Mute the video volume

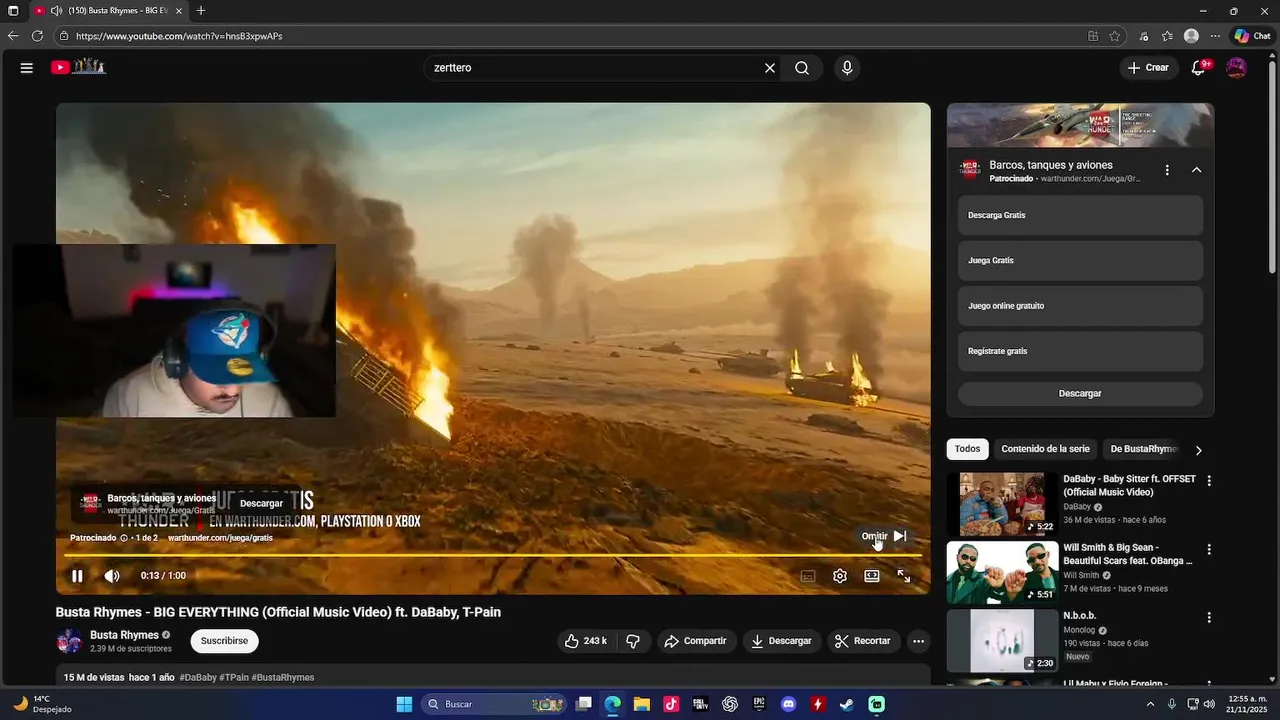click(x=112, y=576)
